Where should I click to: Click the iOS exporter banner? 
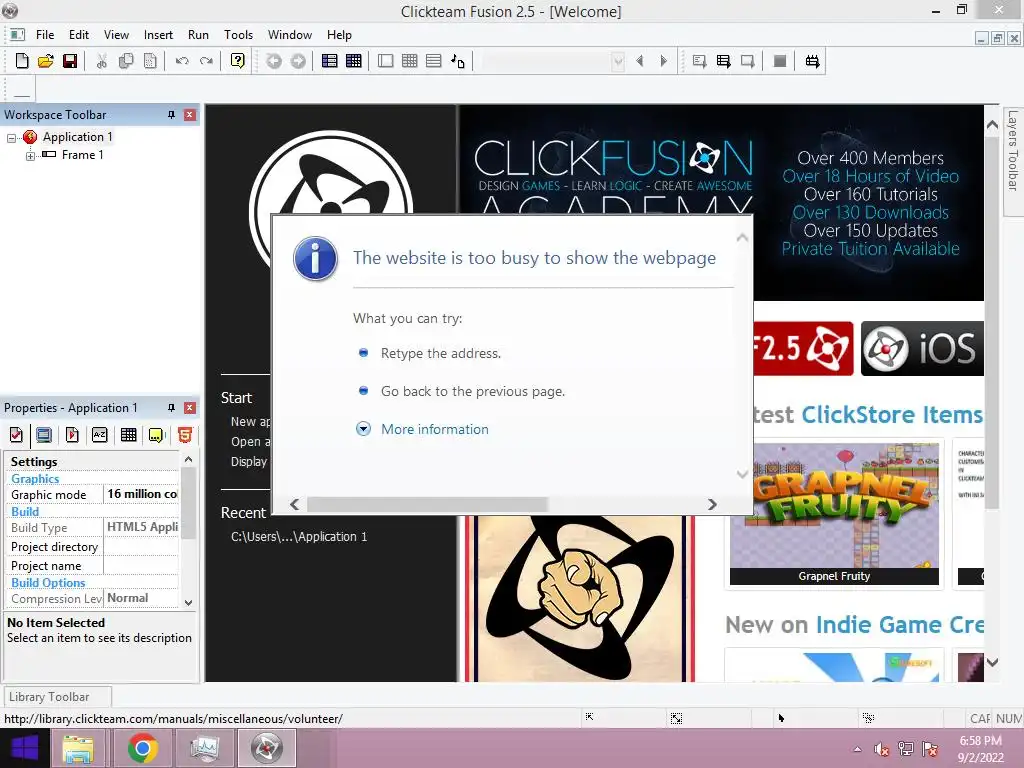tap(922, 348)
